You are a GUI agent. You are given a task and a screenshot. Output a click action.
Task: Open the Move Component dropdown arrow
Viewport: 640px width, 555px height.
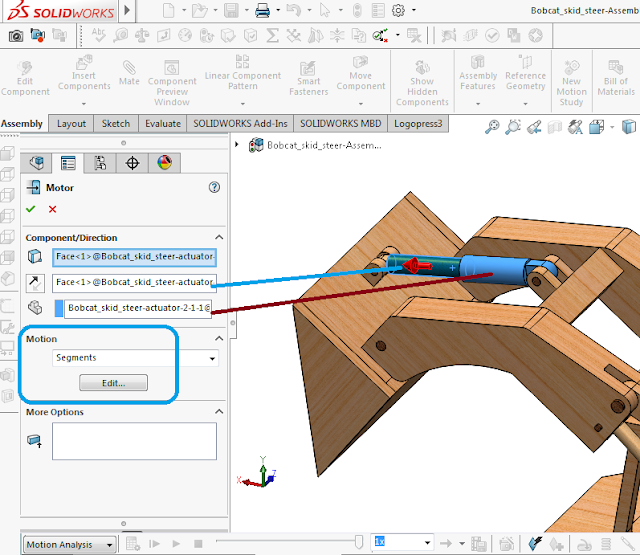(x=361, y=104)
